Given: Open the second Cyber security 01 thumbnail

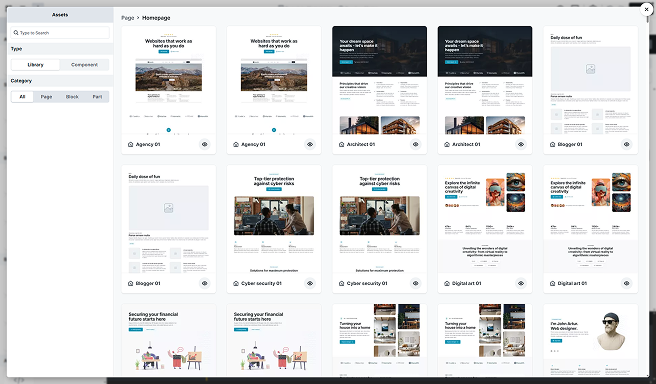Looking at the screenshot, I should tap(379, 219).
